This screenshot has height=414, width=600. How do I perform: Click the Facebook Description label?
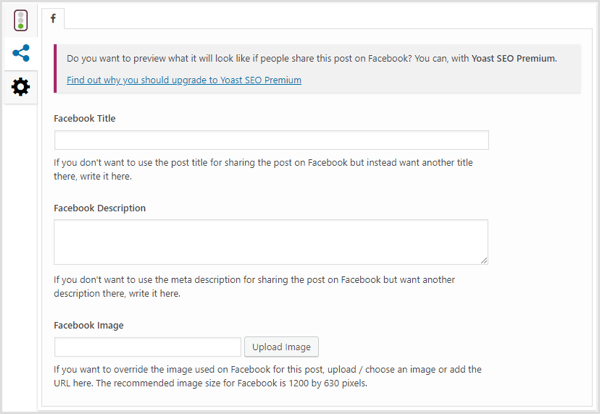[x=99, y=208]
